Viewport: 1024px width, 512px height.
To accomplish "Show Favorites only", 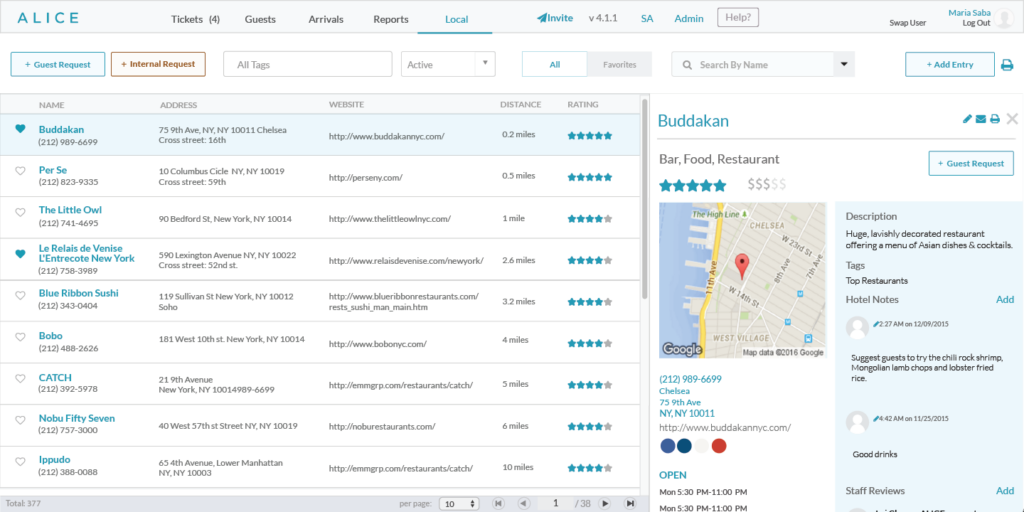I will [620, 65].
